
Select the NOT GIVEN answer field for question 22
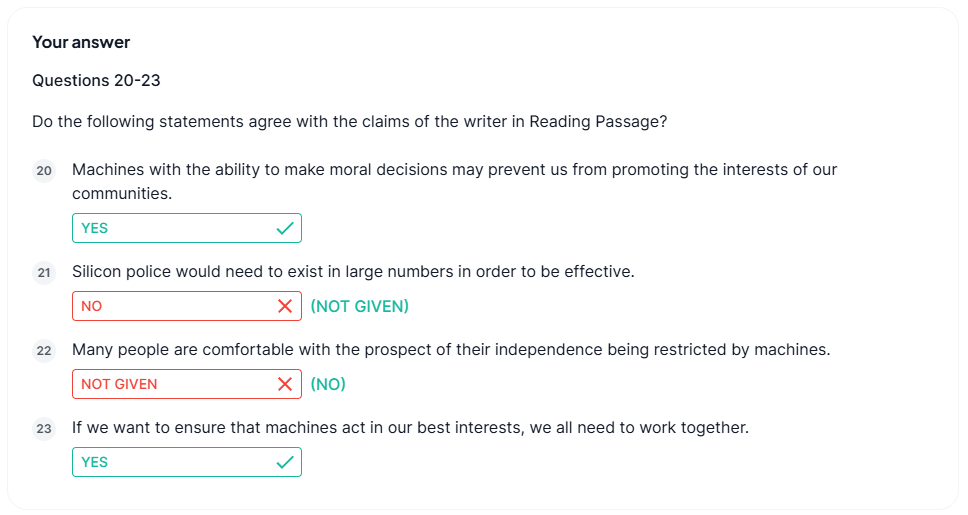click(170, 384)
